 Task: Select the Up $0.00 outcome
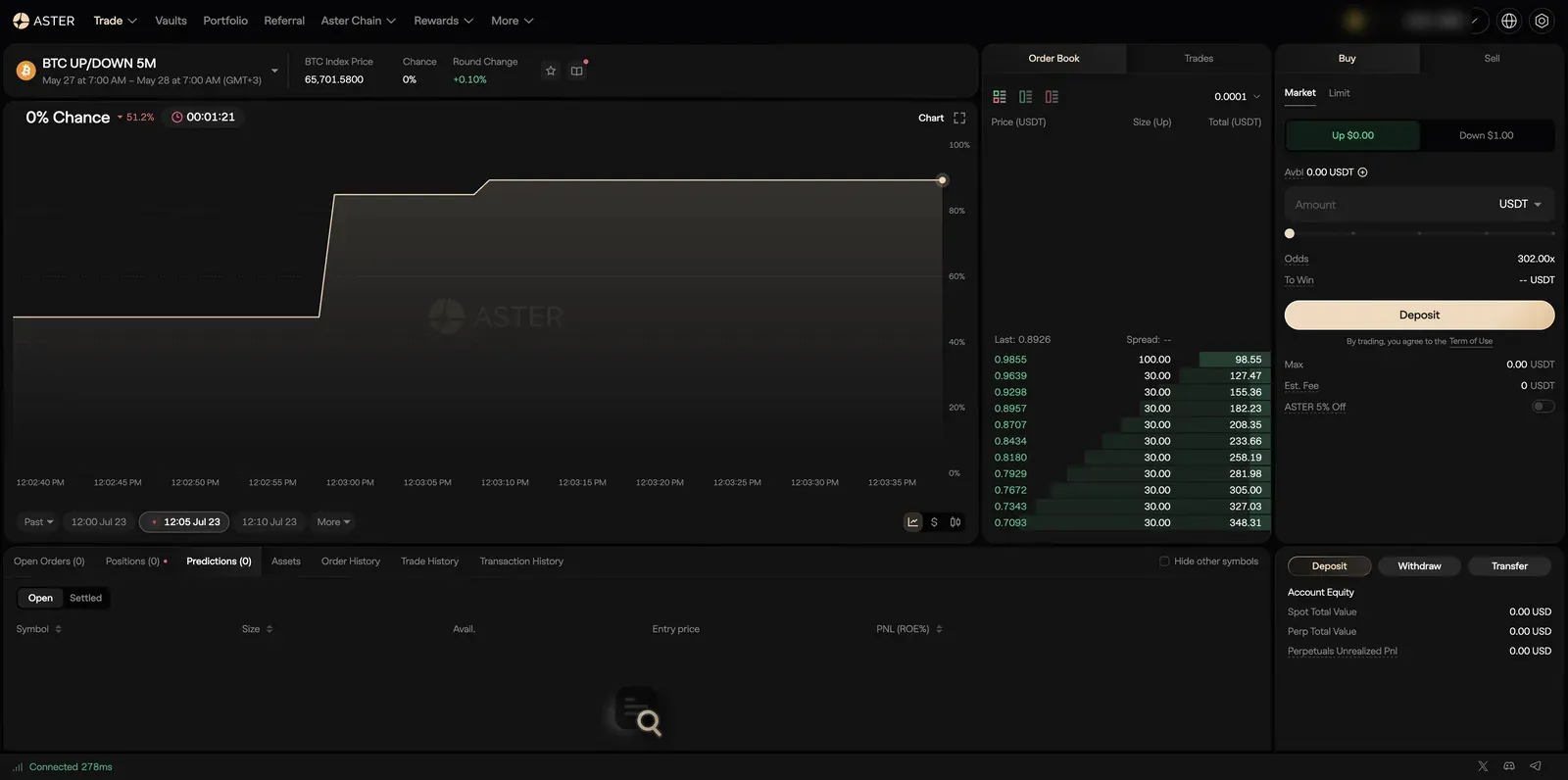(x=1352, y=135)
